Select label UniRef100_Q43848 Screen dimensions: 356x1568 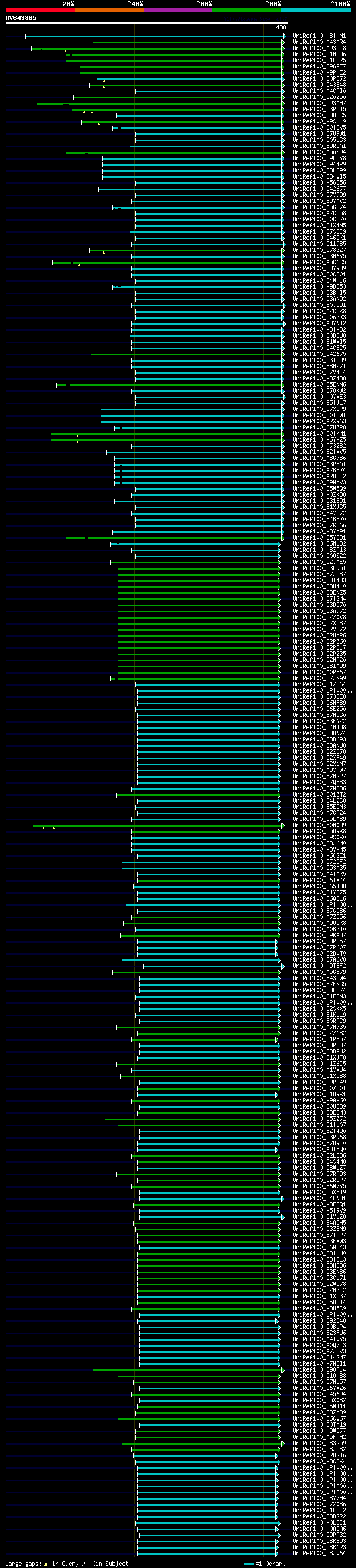click(x=319, y=85)
